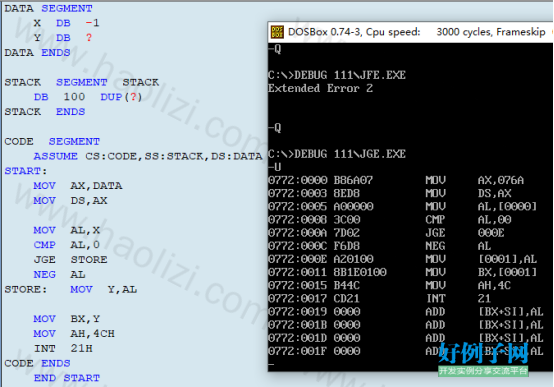The height and width of the screenshot is (387, 554).
Task: Click the 'DATA ENDS' line
Action: [x=37, y=53]
